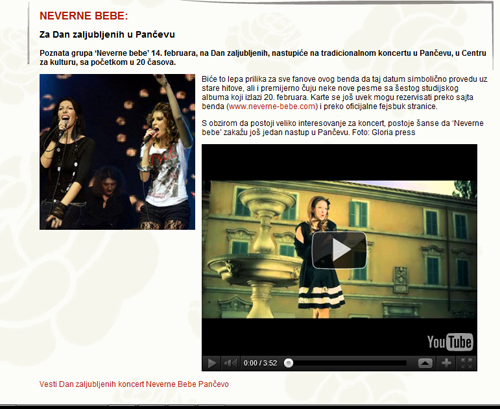Click the small play icon in the player control bar
The height and width of the screenshot is (409, 500).
click(212, 363)
